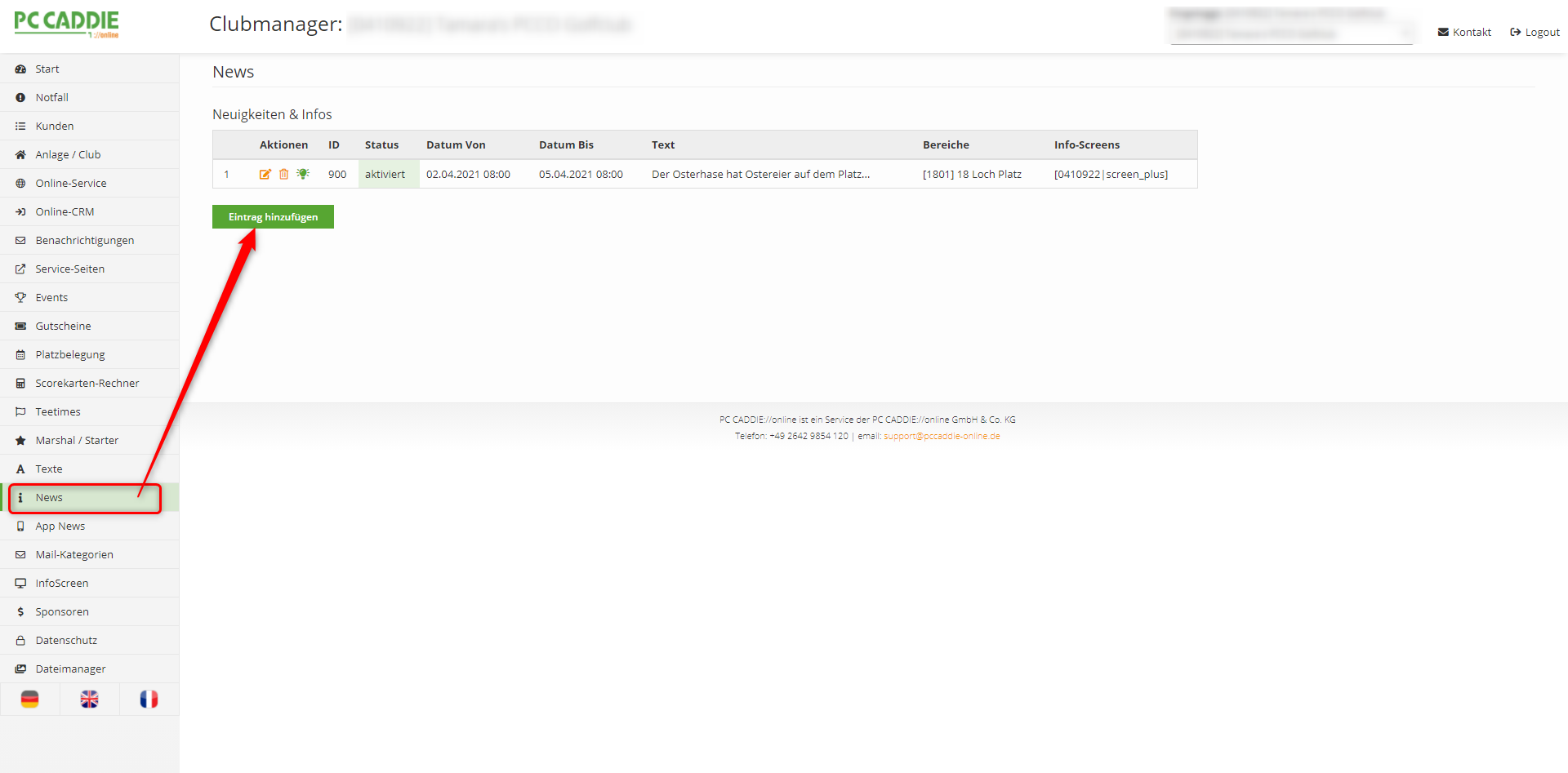Switch language with the German flag
The width and height of the screenshot is (1568, 773).
[30, 700]
